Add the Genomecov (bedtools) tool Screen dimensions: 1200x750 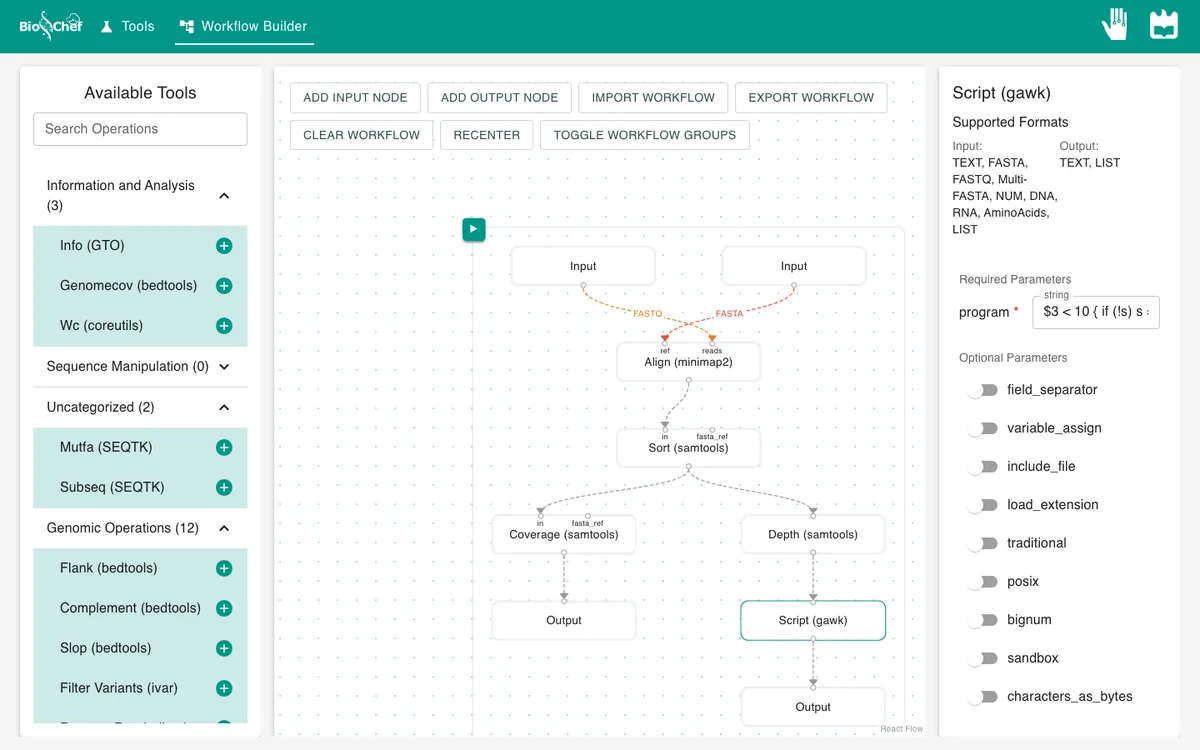click(224, 286)
